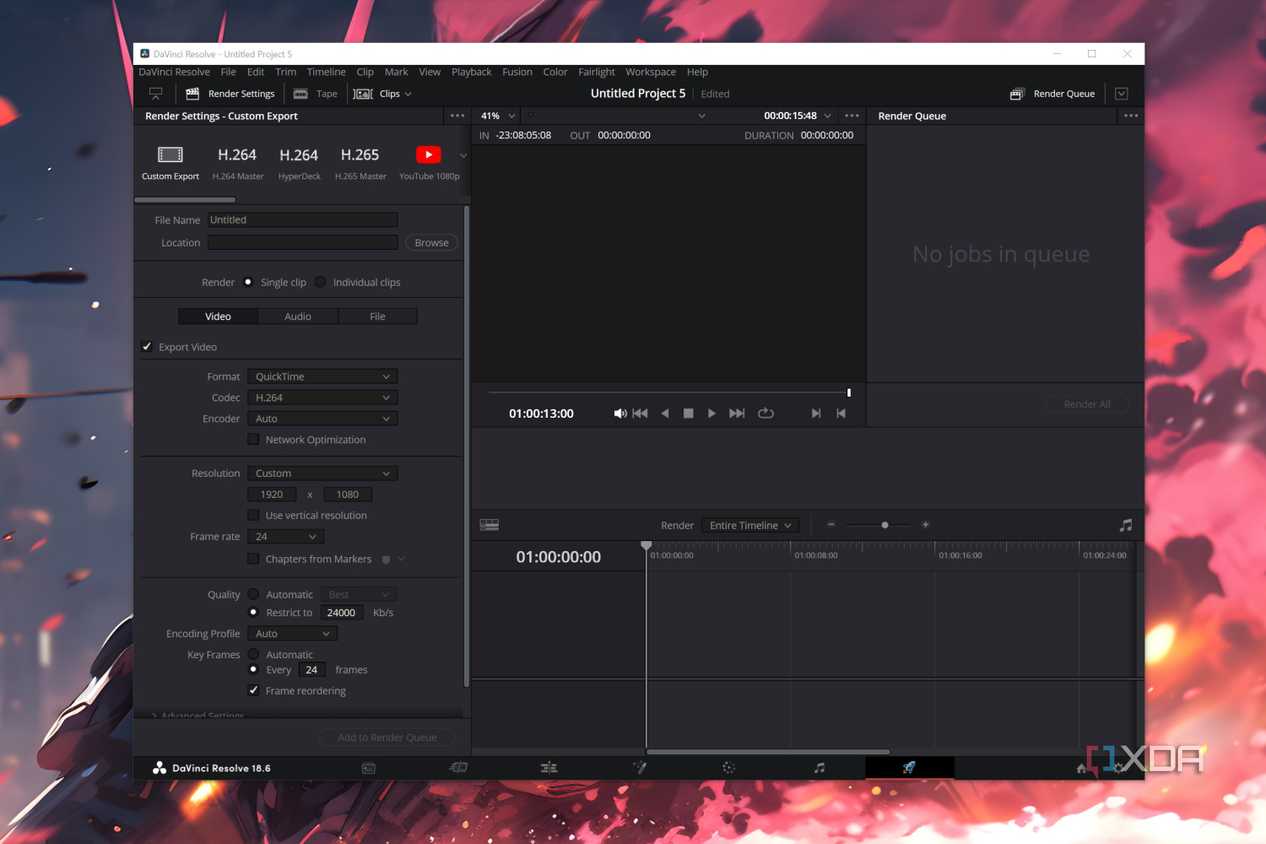Open the Fusion page icon
The image size is (1266, 844).
click(639, 768)
